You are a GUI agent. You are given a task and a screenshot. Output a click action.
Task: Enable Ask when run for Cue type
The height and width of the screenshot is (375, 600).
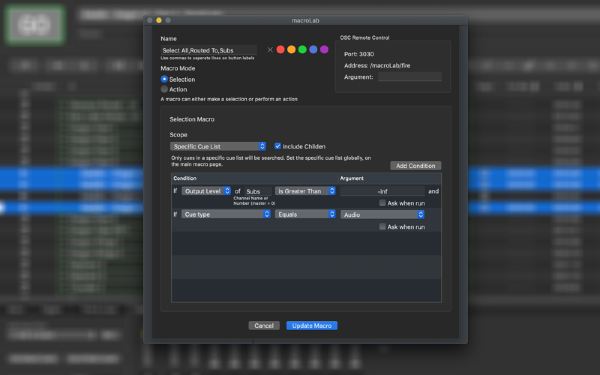pyautogui.click(x=382, y=227)
